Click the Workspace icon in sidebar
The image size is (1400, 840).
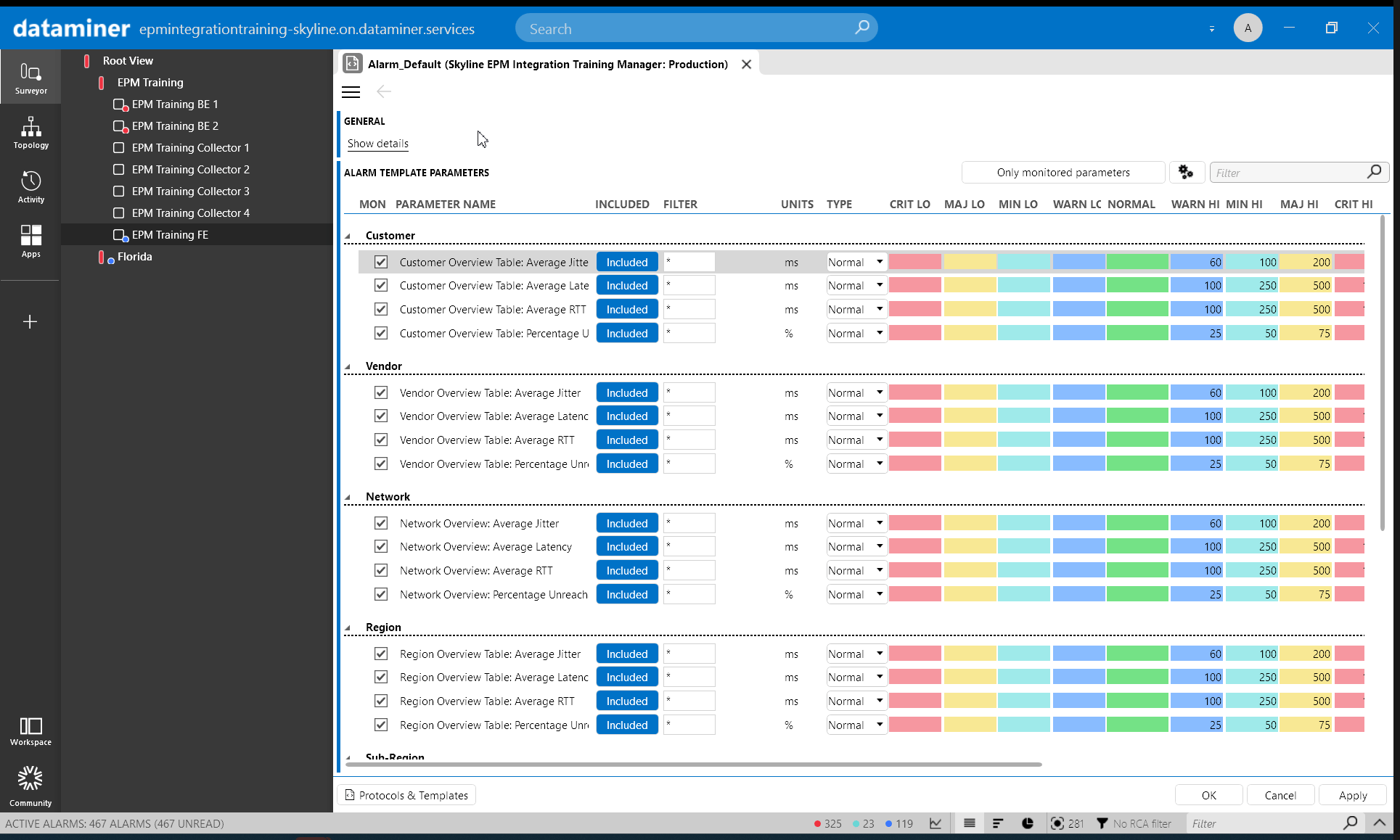pos(30,731)
